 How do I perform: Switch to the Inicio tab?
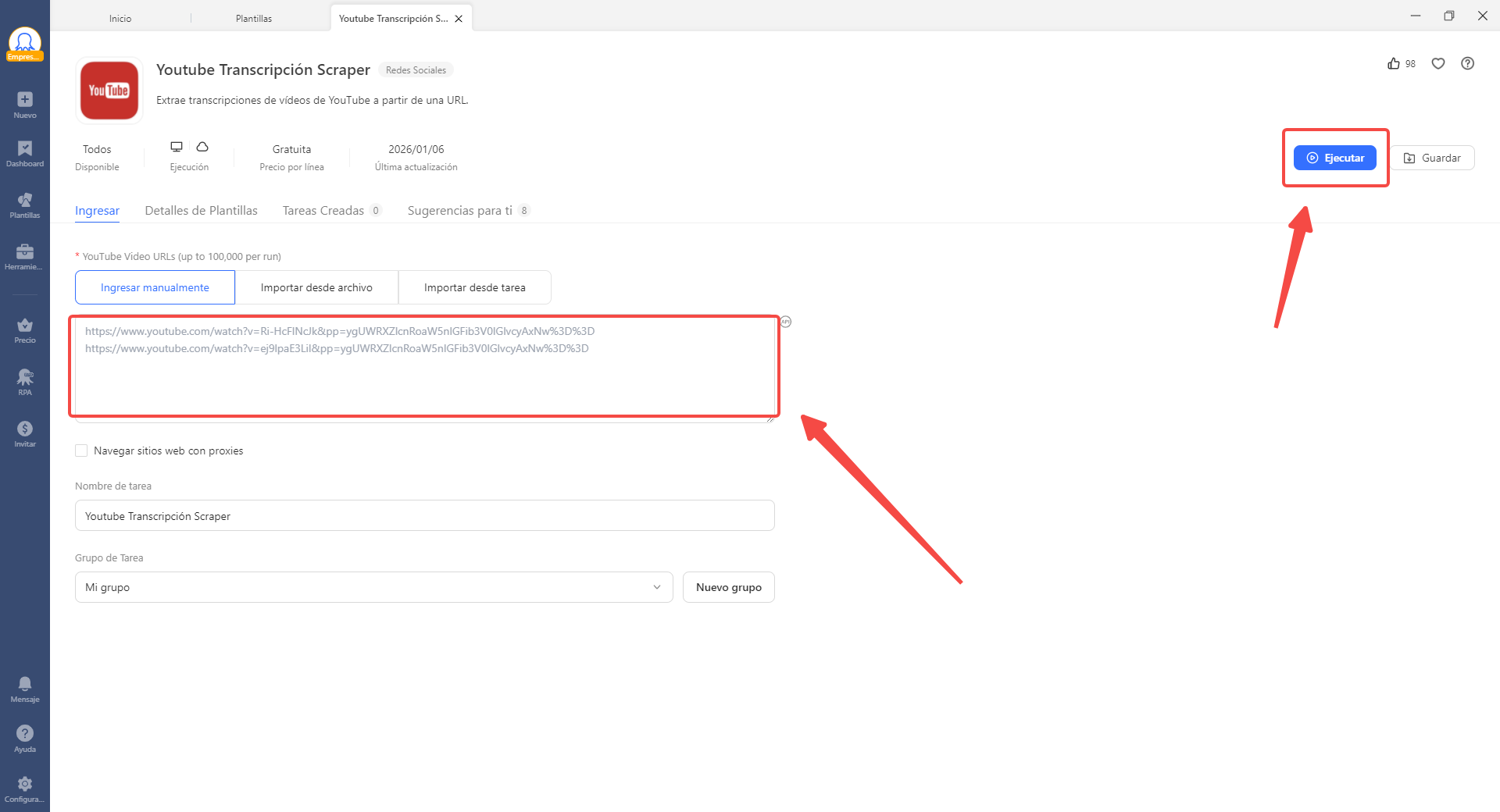121,17
